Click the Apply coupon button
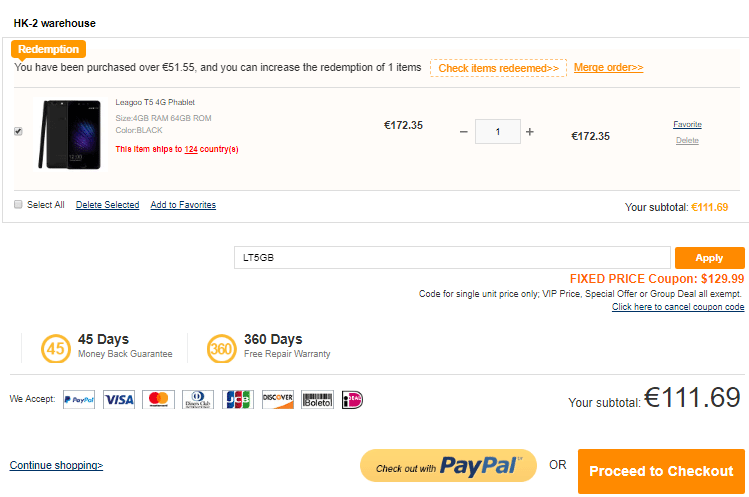Image resolution: width=749 pixels, height=497 pixels. [x=709, y=258]
